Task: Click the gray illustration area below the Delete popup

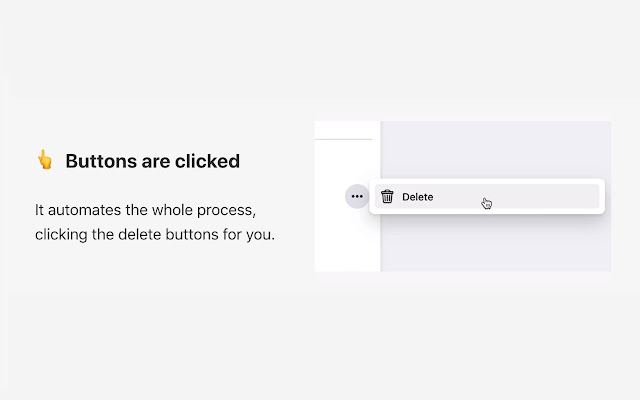Action: pyautogui.click(x=495, y=245)
